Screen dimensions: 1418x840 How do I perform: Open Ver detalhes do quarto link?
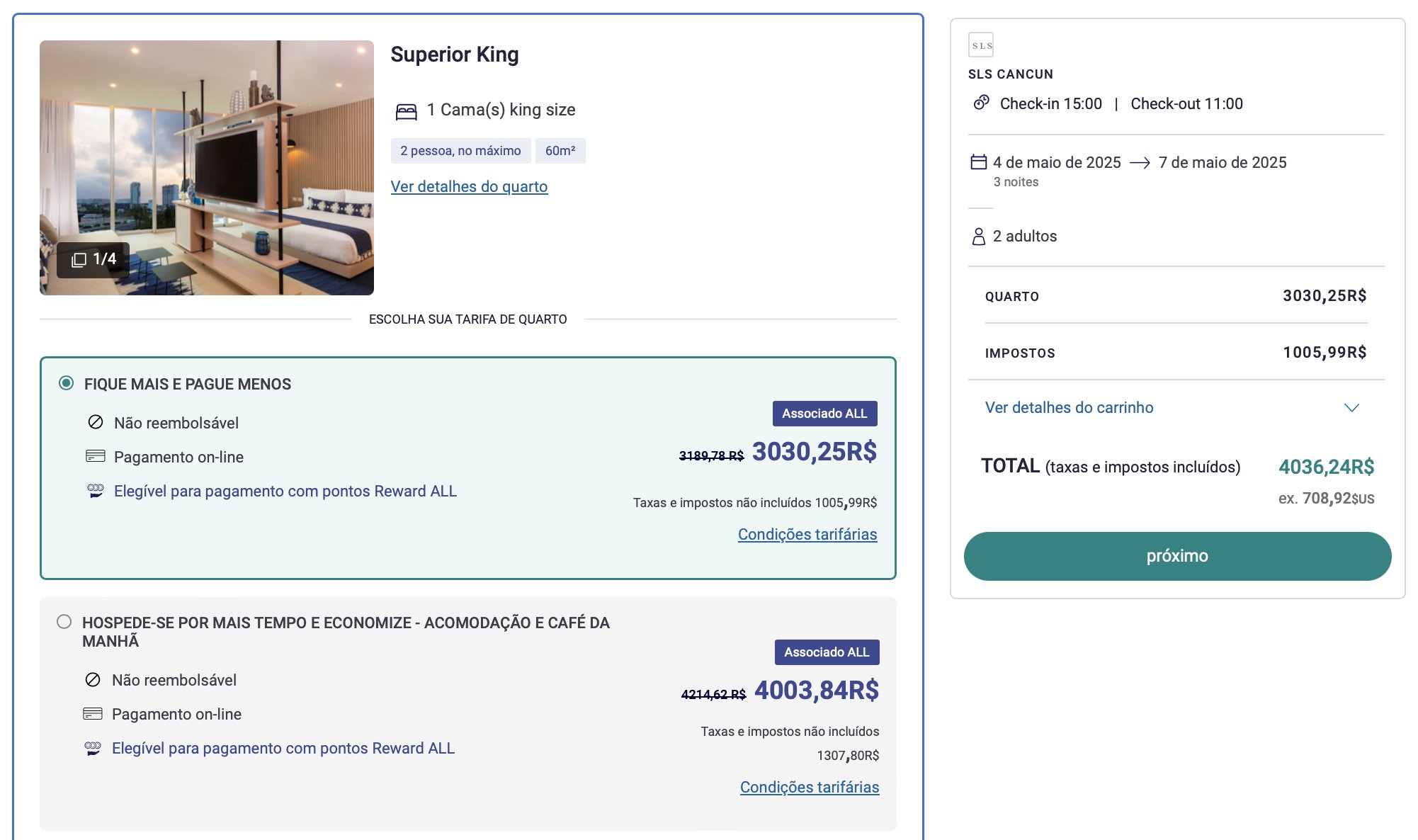pyautogui.click(x=469, y=186)
